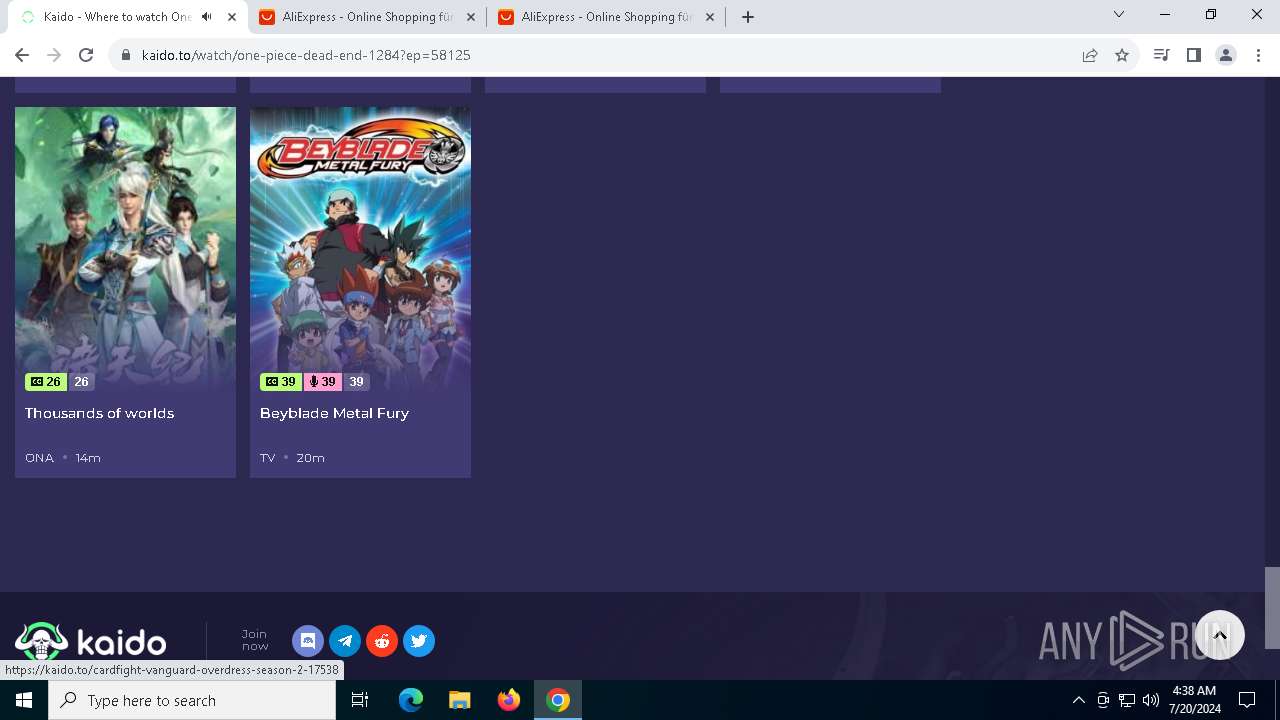The height and width of the screenshot is (720, 1280).
Task: Close the first AliExpress tab
Action: (x=469, y=17)
